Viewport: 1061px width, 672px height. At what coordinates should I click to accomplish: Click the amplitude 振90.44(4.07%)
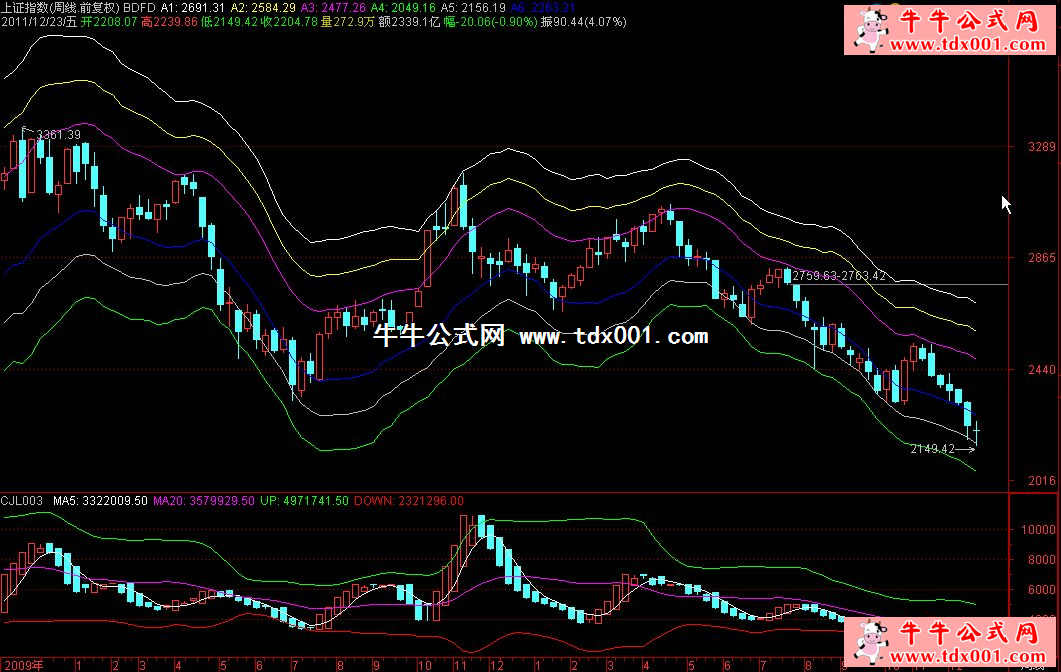coord(583,22)
